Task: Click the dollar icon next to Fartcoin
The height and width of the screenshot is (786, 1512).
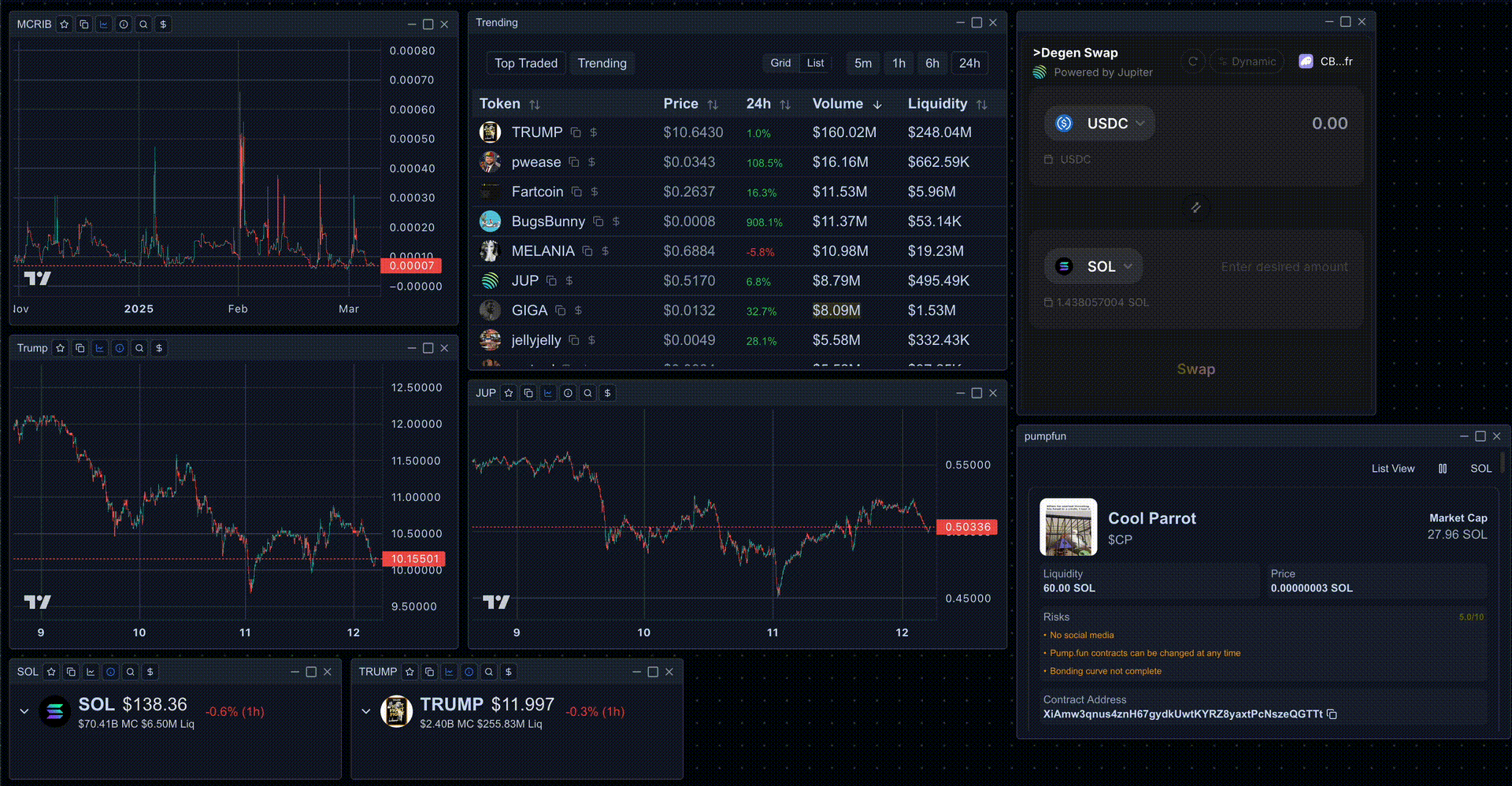Action: pos(595,192)
